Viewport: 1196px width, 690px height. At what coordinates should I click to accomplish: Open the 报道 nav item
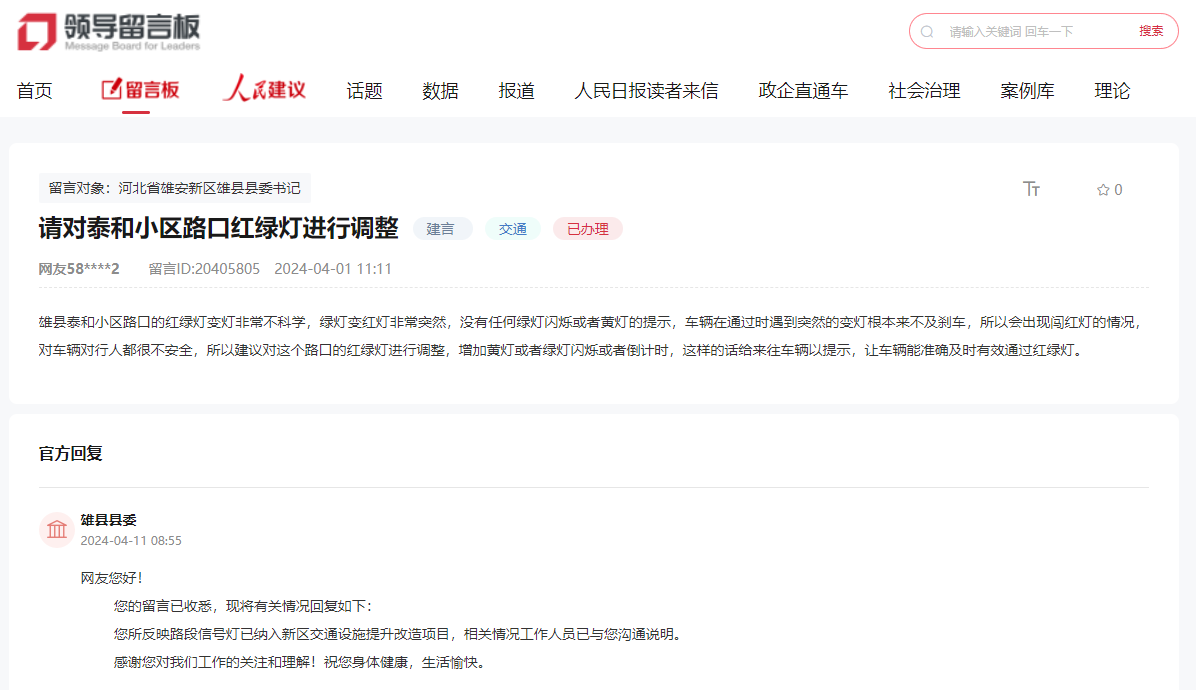point(516,91)
